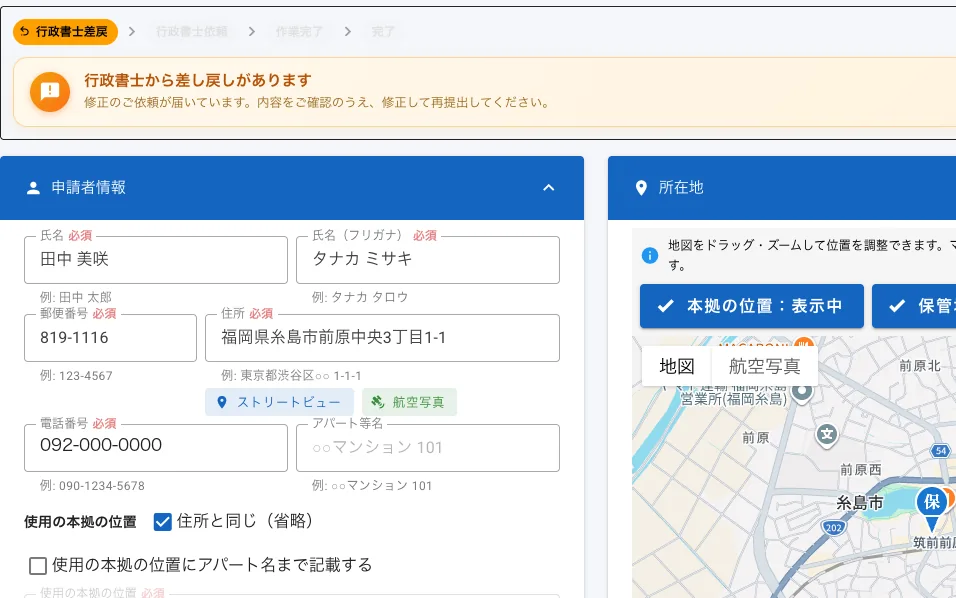Click the route 54 shield on map
Image resolution: width=956 pixels, height=598 pixels.
941,451
